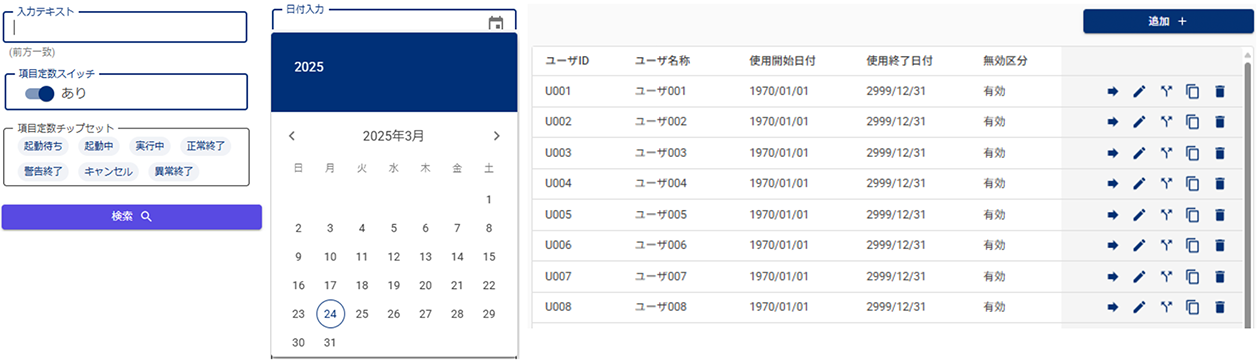Sort table by 使用開始日付 column header
Image resolution: width=1260 pixels, height=361 pixels.
783,61
